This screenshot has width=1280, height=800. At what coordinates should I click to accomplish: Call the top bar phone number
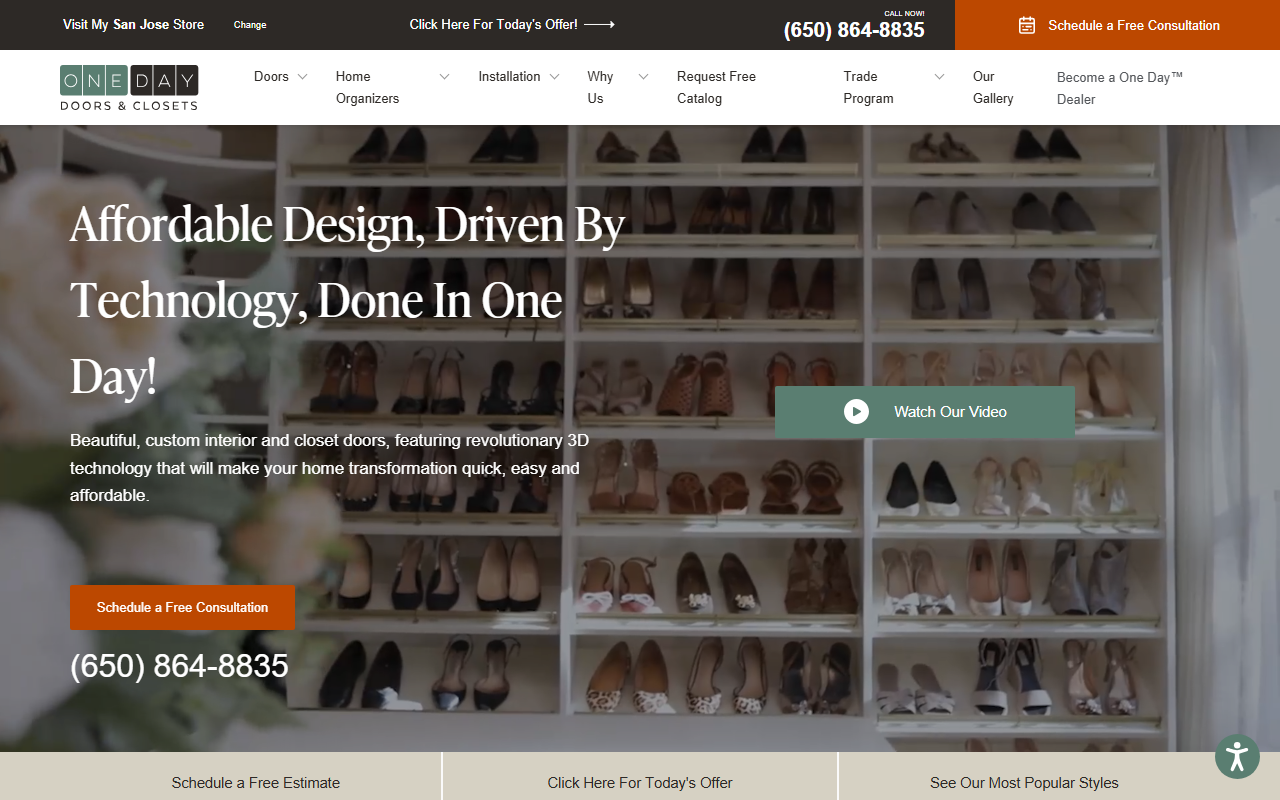coord(854,30)
